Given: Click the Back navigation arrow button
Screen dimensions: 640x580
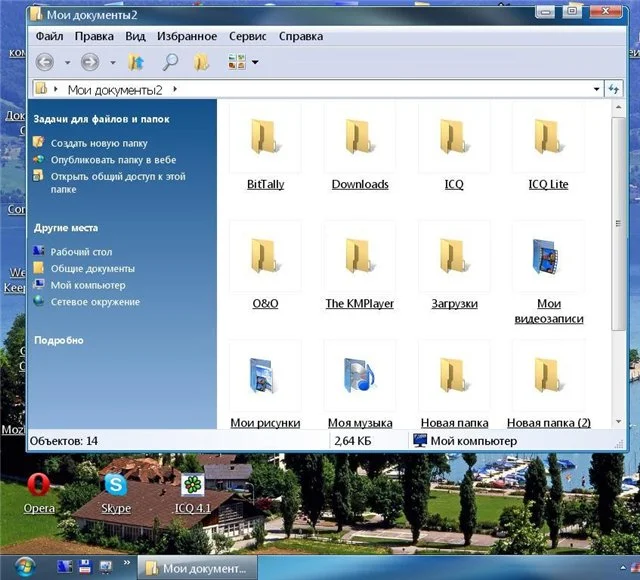Looking at the screenshot, I should tap(45, 62).
